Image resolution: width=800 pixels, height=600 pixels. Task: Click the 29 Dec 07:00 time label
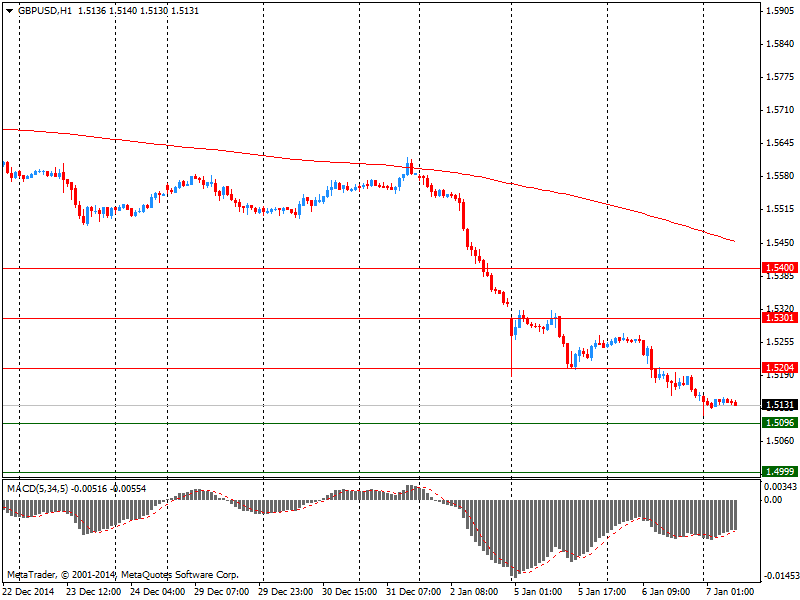point(221,591)
